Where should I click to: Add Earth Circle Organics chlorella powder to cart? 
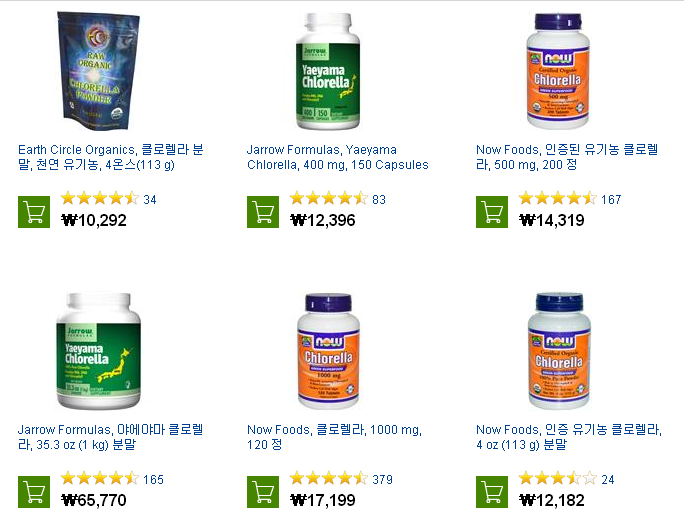(x=34, y=212)
